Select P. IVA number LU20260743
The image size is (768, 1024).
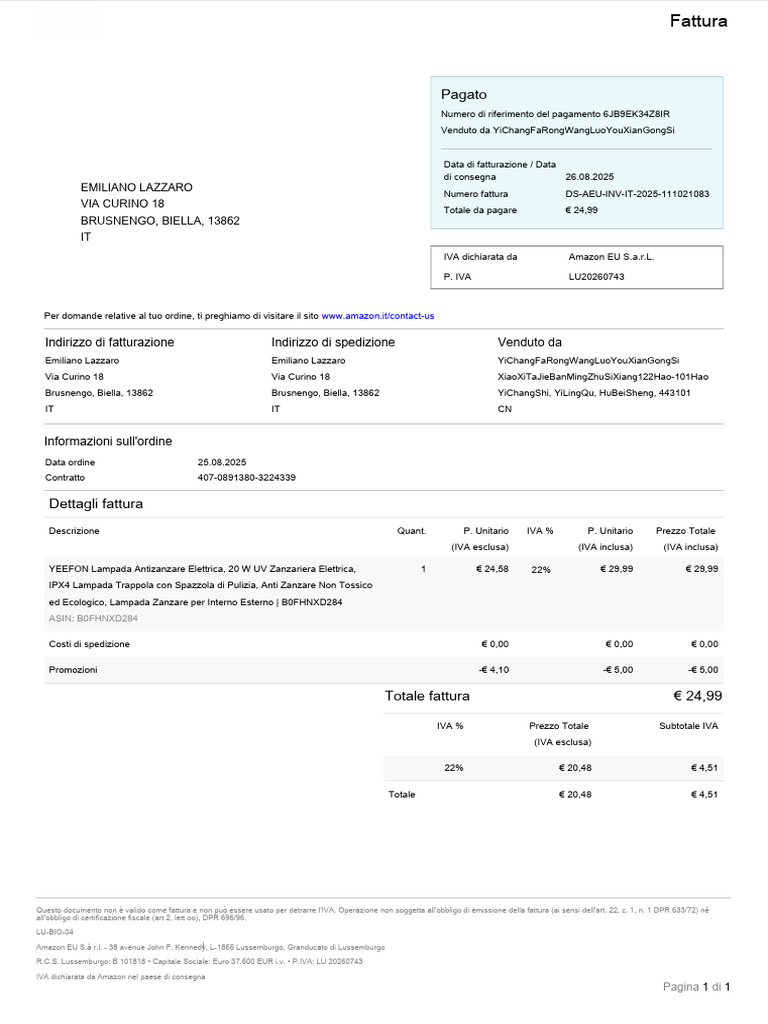596,276
